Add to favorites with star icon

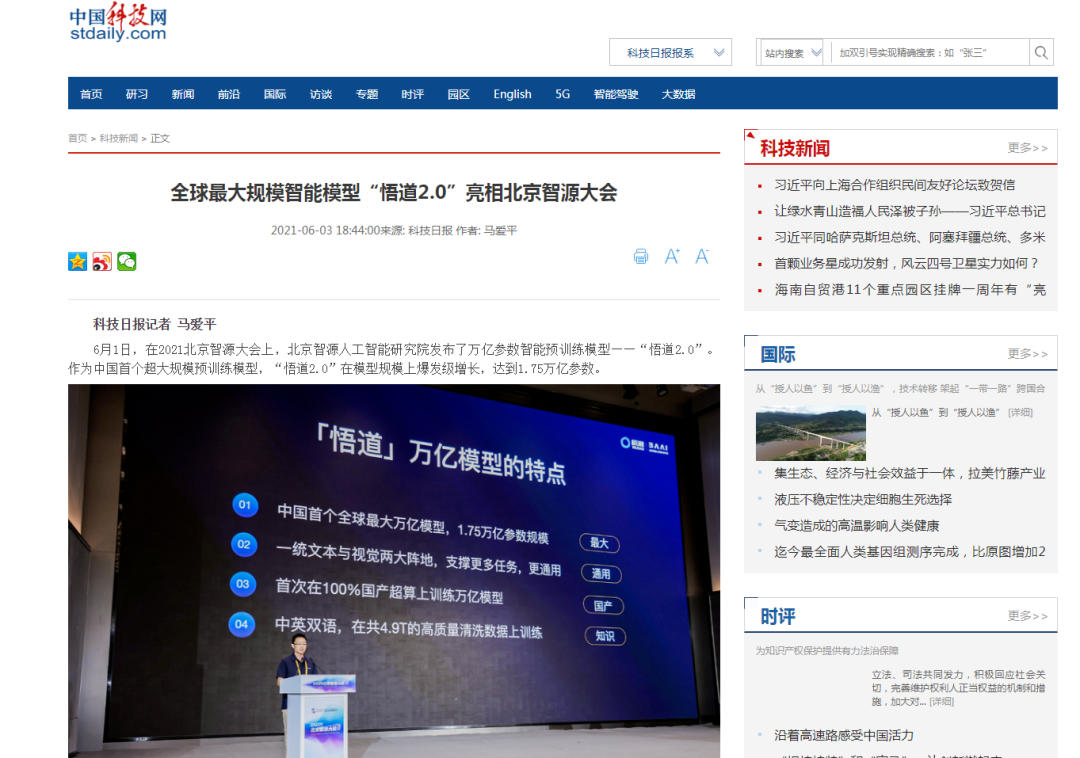pyautogui.click(x=78, y=262)
